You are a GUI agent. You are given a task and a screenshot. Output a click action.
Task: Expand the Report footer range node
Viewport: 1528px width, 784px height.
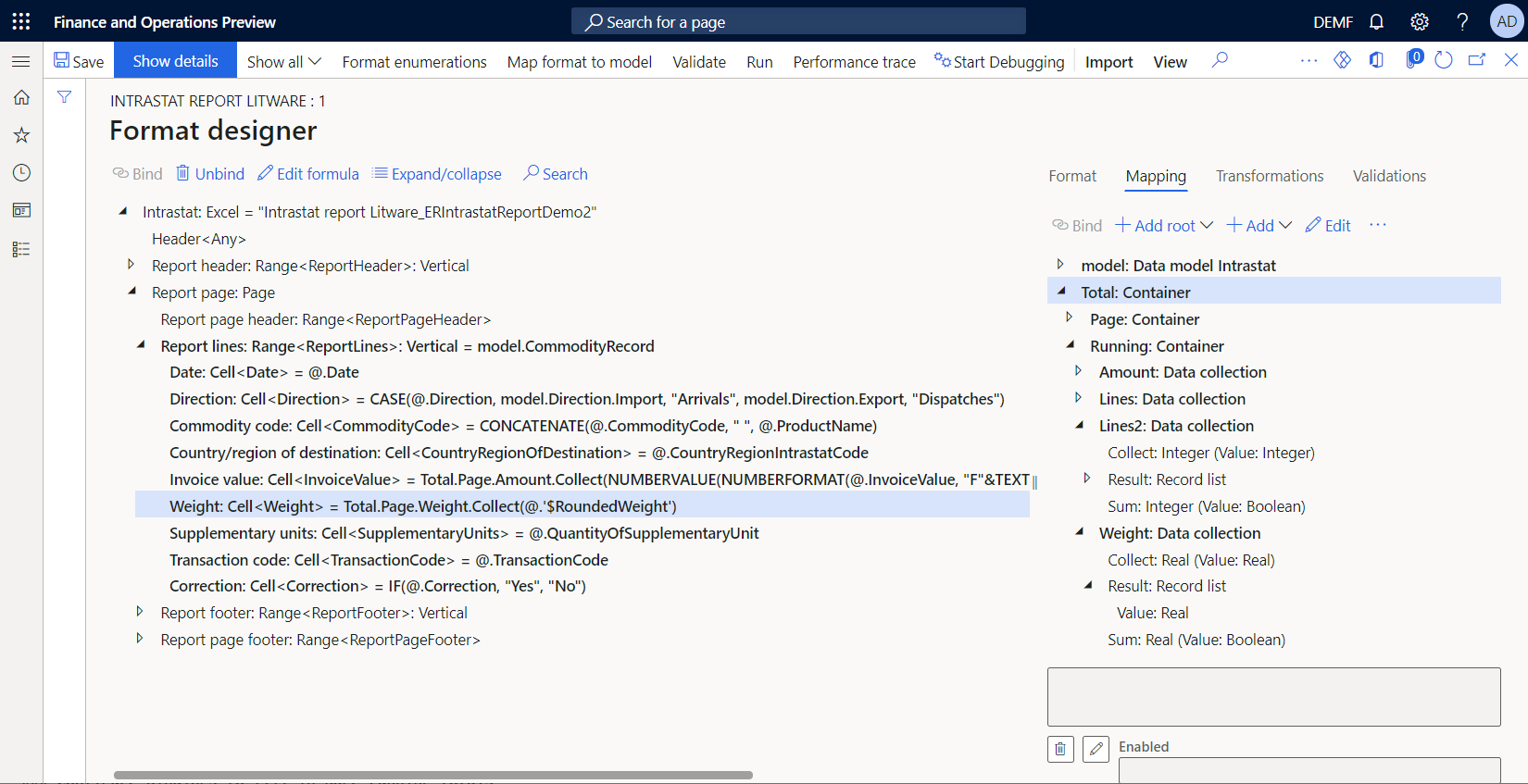pyautogui.click(x=140, y=612)
